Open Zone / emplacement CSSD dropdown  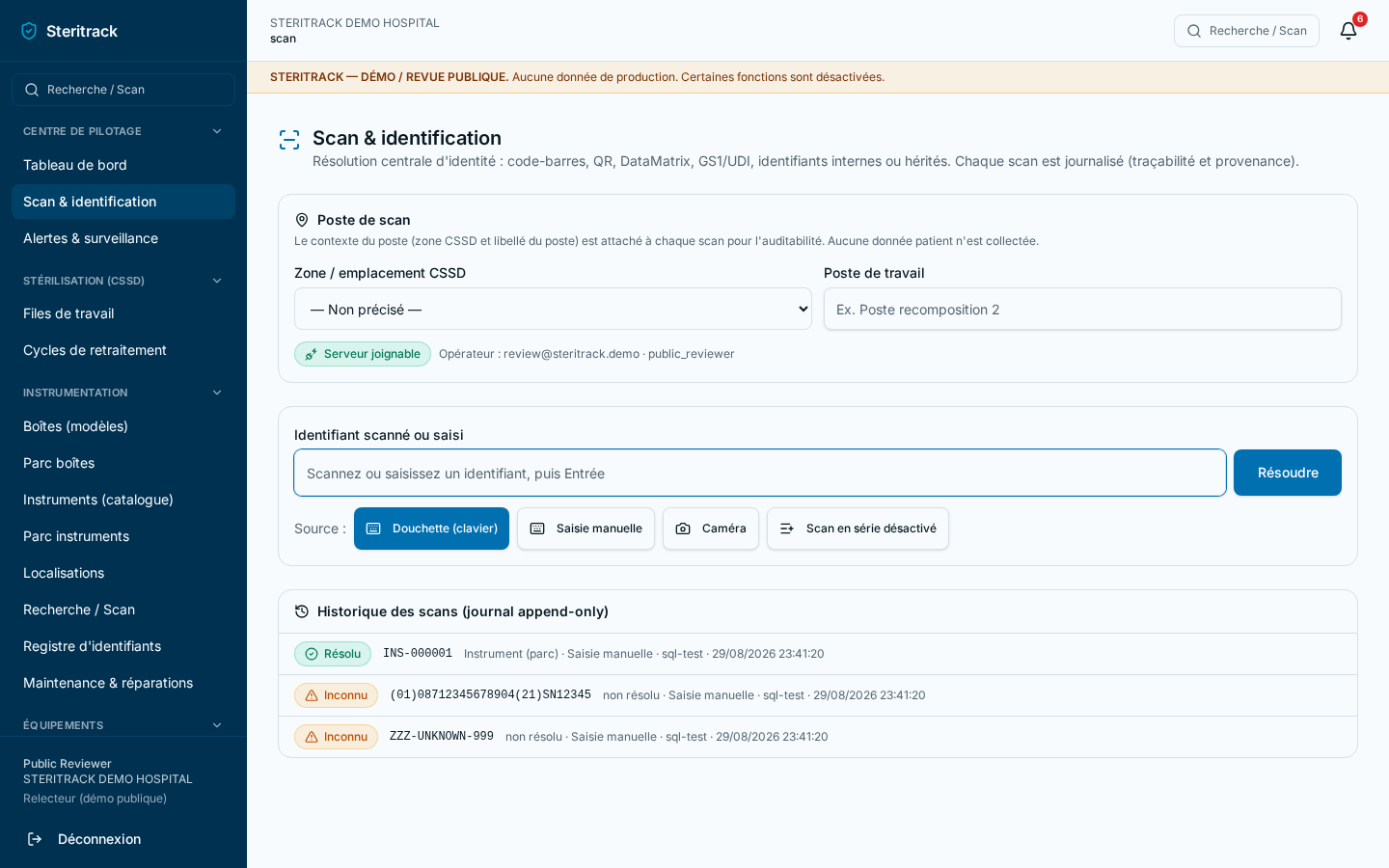click(553, 309)
